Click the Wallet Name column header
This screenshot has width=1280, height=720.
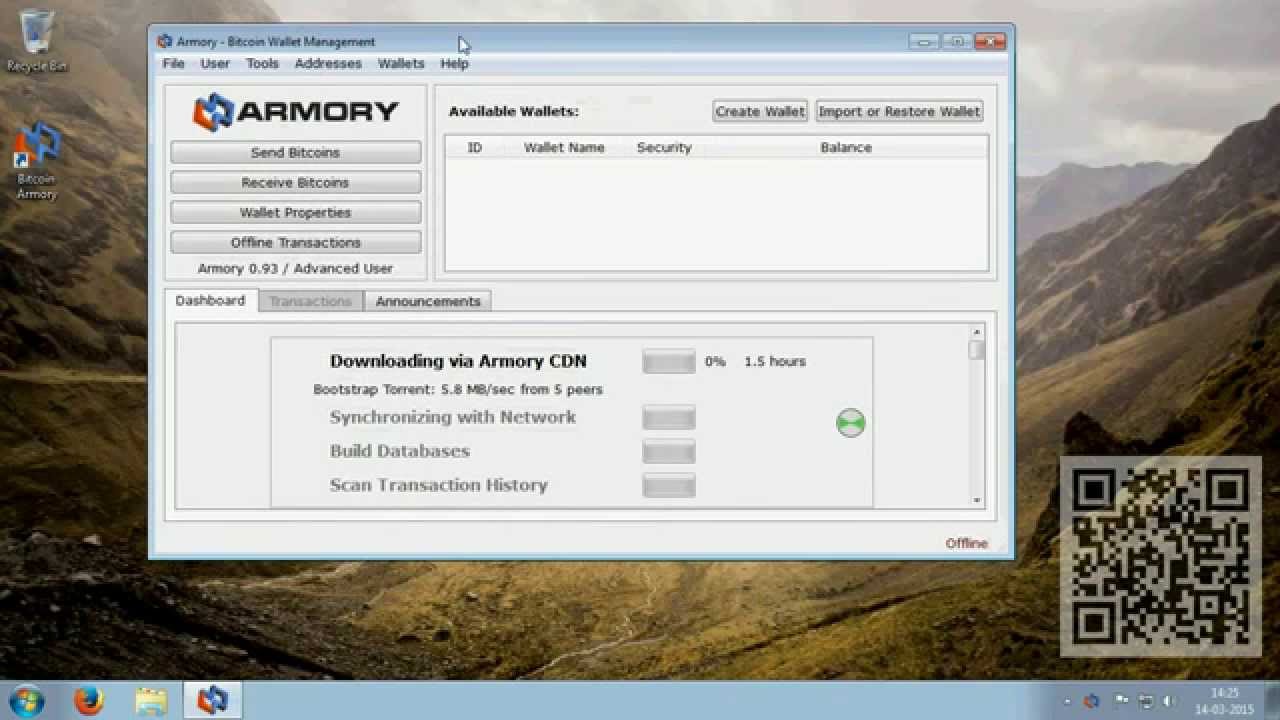pyautogui.click(x=564, y=147)
